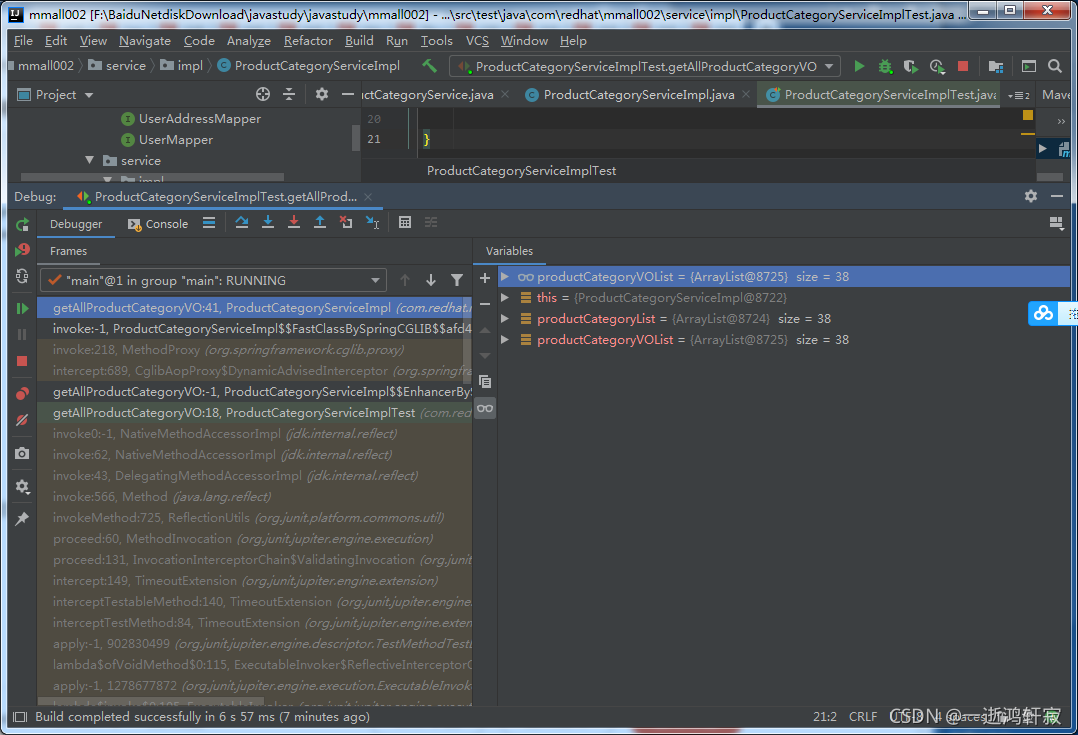
Task: Click the Build project hammer icon
Action: pyautogui.click(x=430, y=66)
